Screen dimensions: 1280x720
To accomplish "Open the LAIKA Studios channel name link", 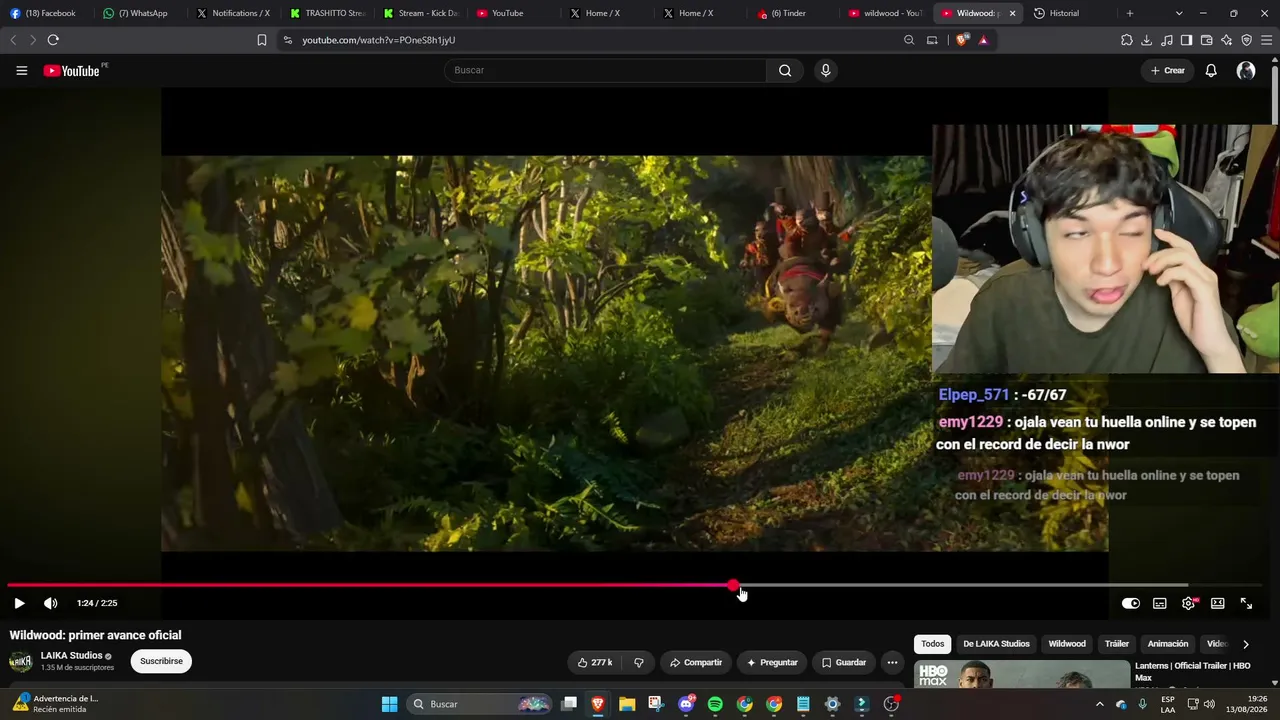I will coord(72,655).
